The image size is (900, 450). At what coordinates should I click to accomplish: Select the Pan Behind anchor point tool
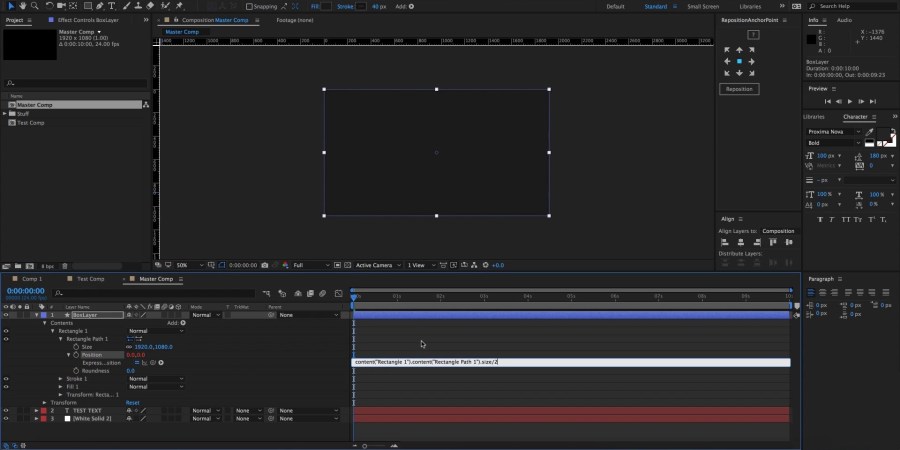click(x=73, y=6)
